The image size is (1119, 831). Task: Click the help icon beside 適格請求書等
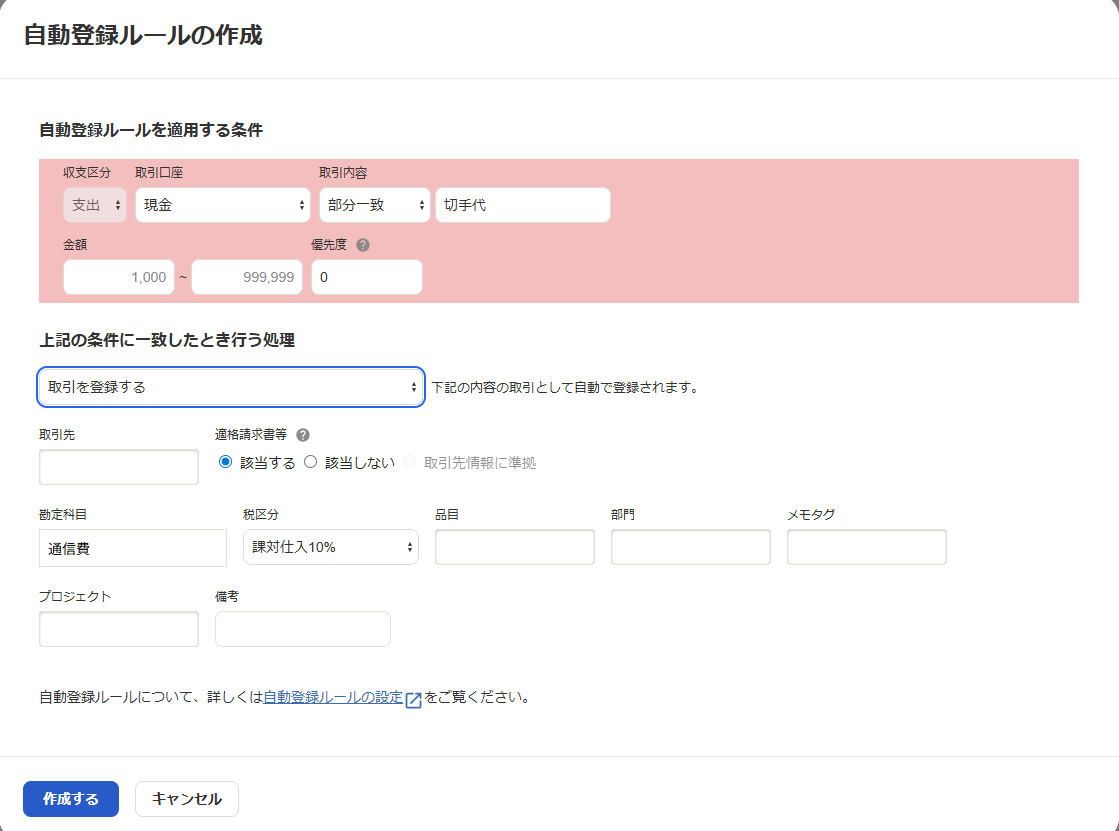click(303, 435)
